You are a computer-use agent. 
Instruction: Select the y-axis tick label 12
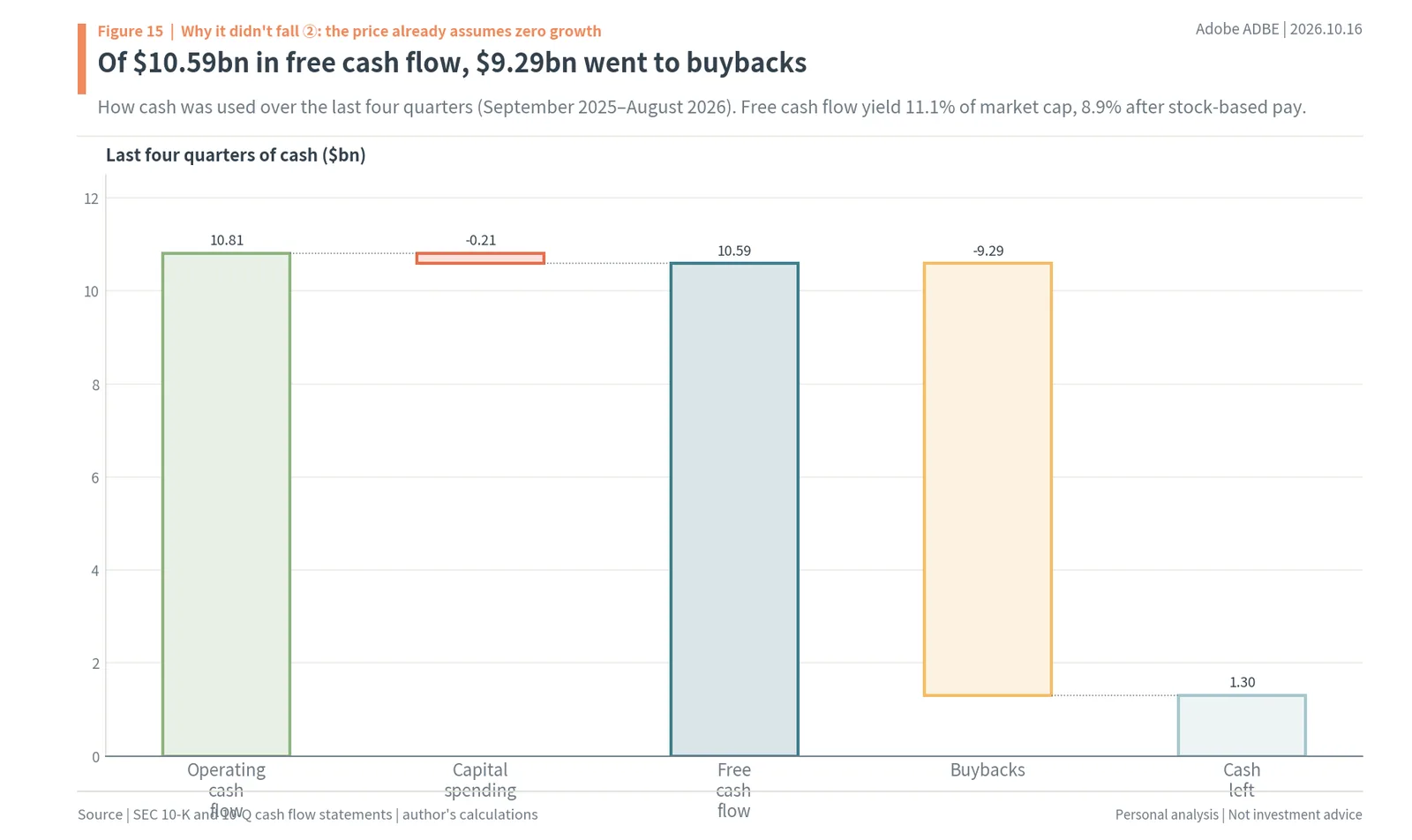coord(91,199)
